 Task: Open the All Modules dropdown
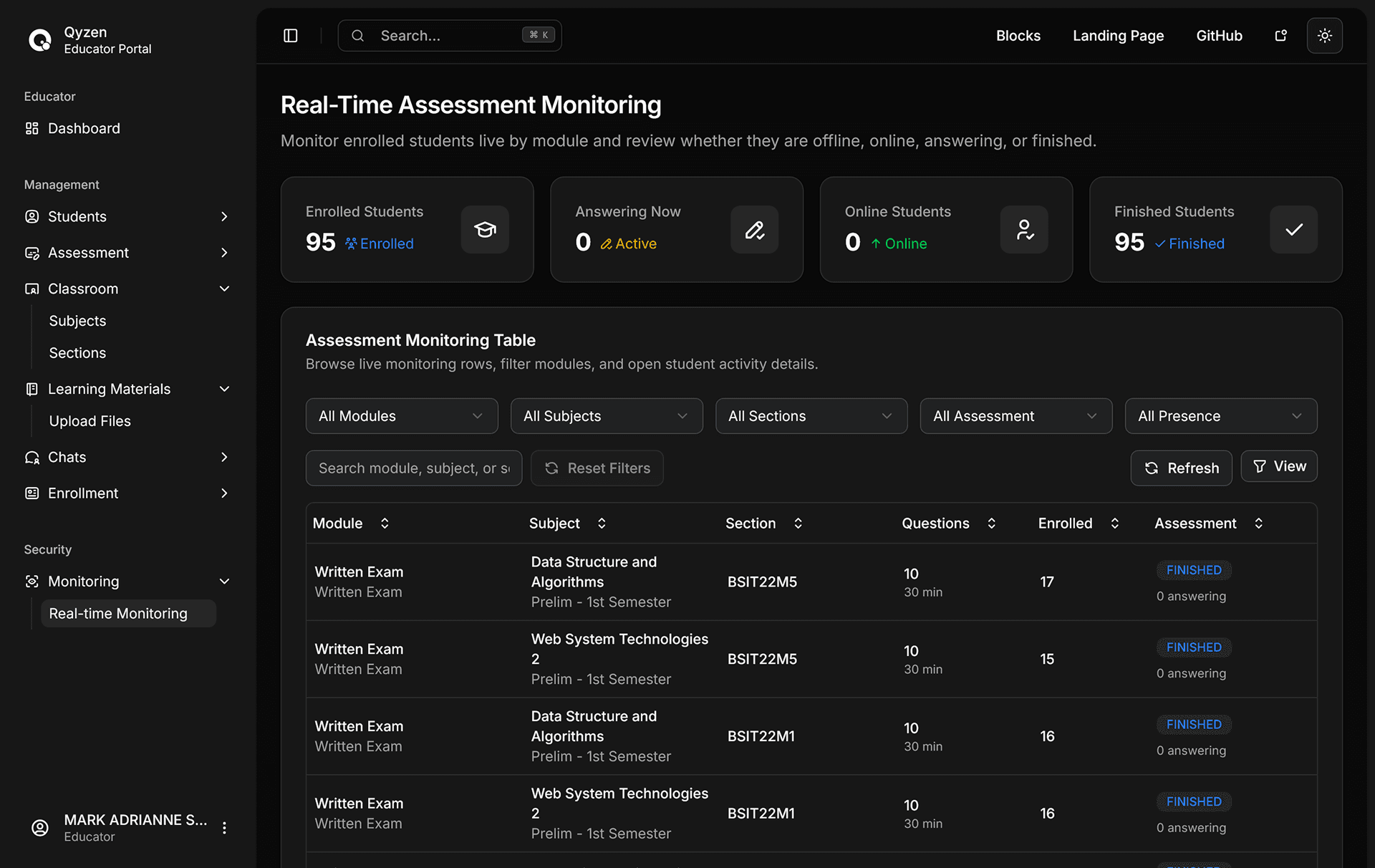402,416
